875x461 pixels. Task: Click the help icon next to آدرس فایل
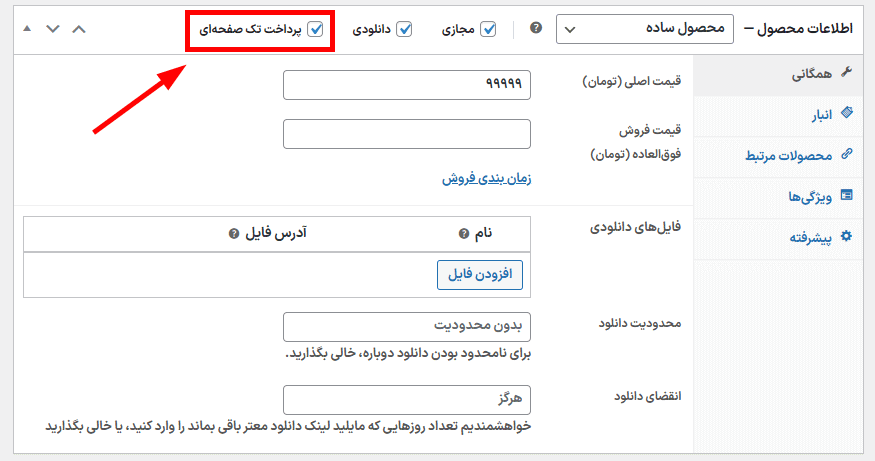pos(234,234)
